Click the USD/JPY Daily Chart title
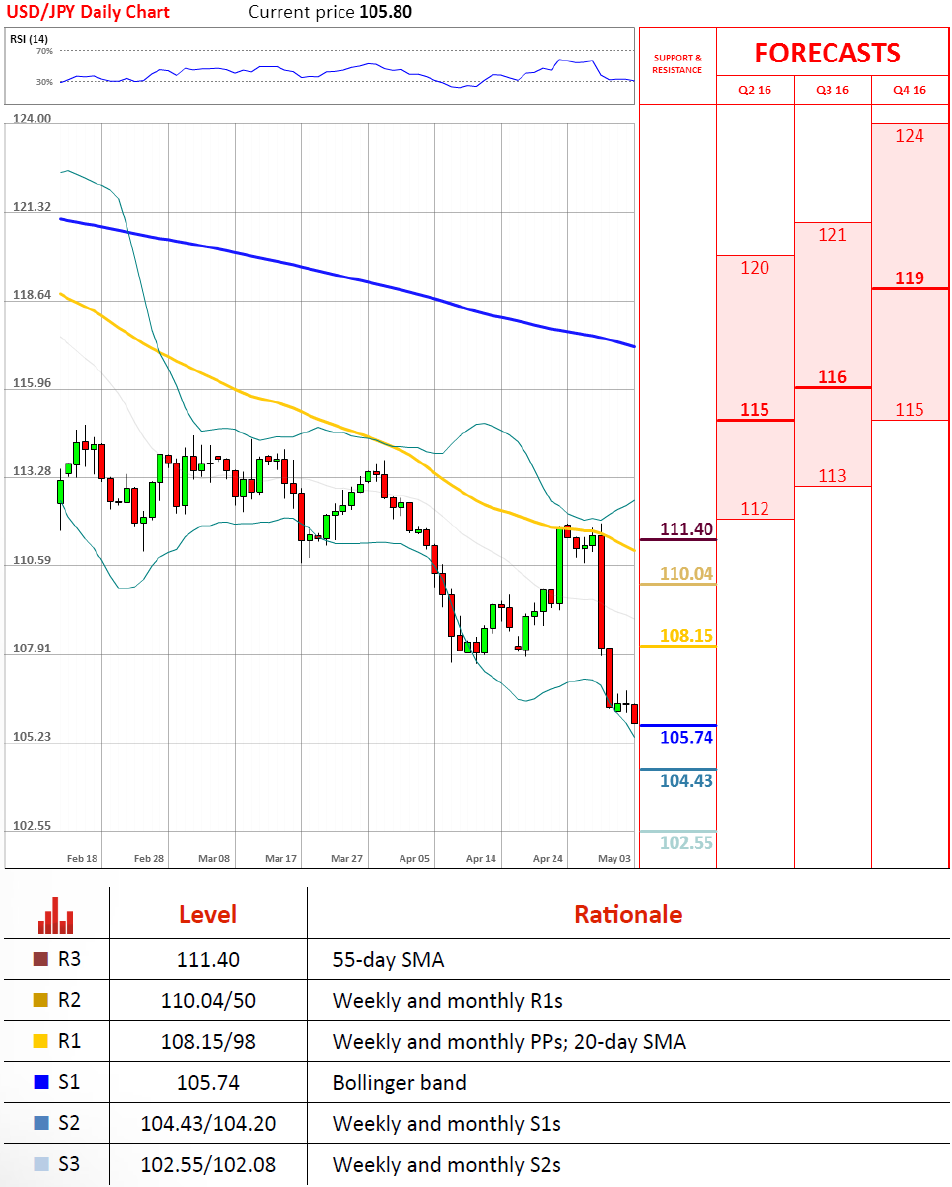Screen dimensions: 952x1187 [x=88, y=12]
